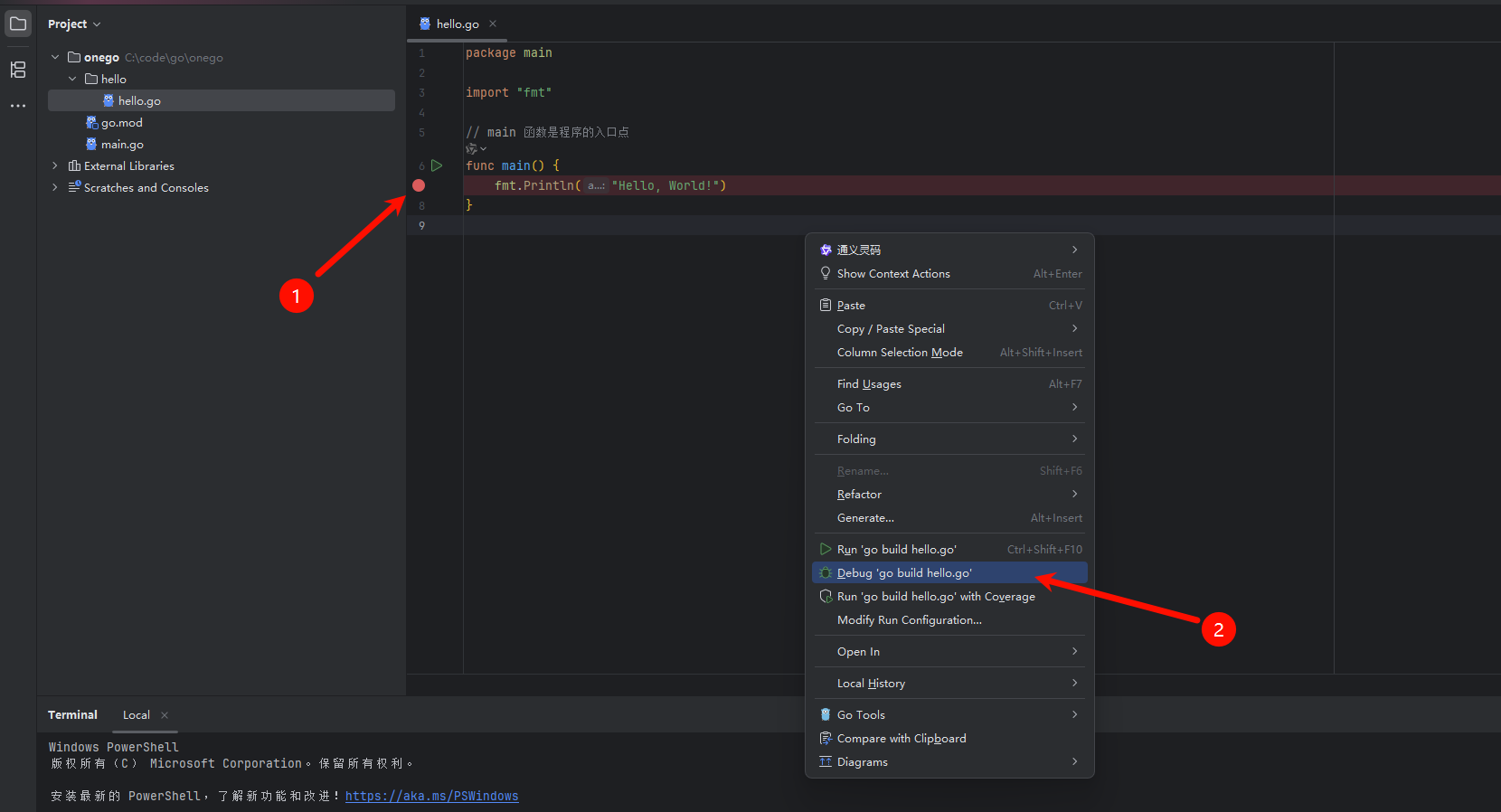Click the three-dots more tool windows icon
1501x812 pixels.
(18, 106)
